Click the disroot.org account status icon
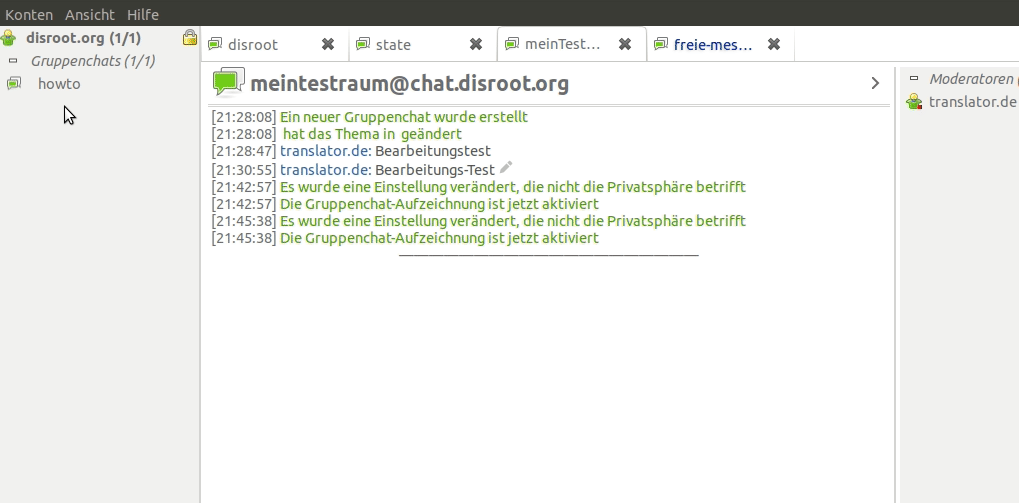Image resolution: width=1019 pixels, height=503 pixels. pyautogui.click(x=9, y=38)
